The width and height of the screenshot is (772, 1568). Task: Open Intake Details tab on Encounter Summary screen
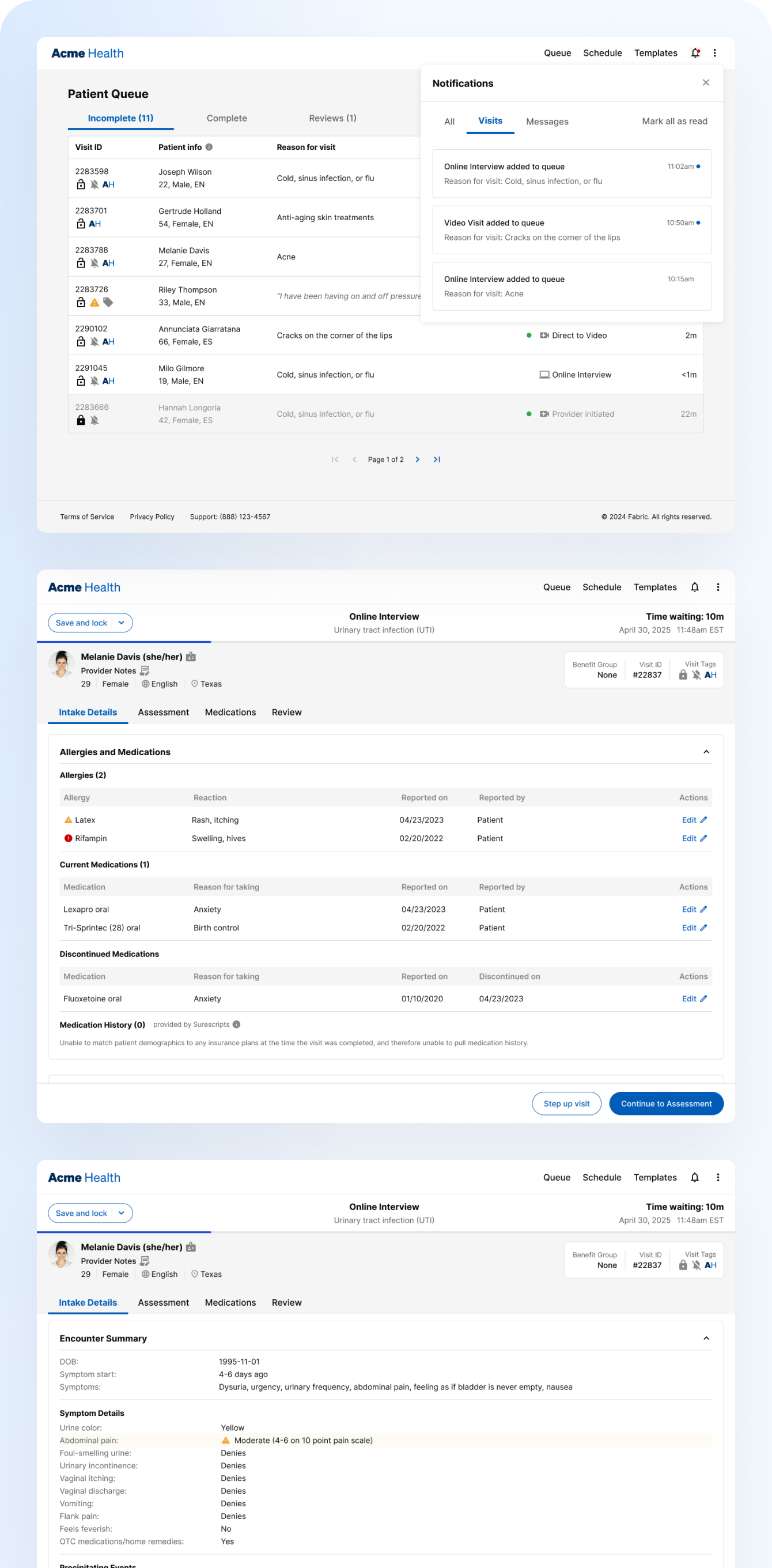tap(88, 1303)
